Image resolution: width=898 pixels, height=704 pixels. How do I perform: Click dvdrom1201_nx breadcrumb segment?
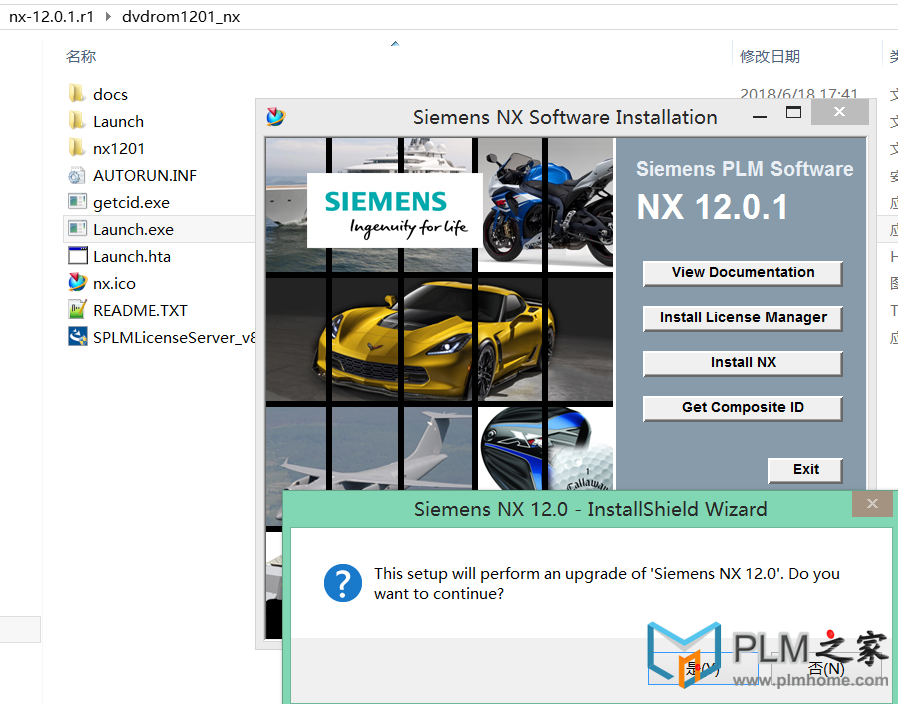181,17
